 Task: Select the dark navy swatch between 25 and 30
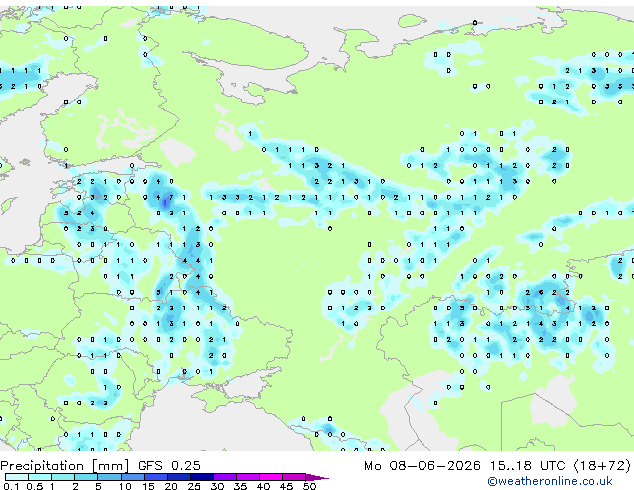point(201,477)
